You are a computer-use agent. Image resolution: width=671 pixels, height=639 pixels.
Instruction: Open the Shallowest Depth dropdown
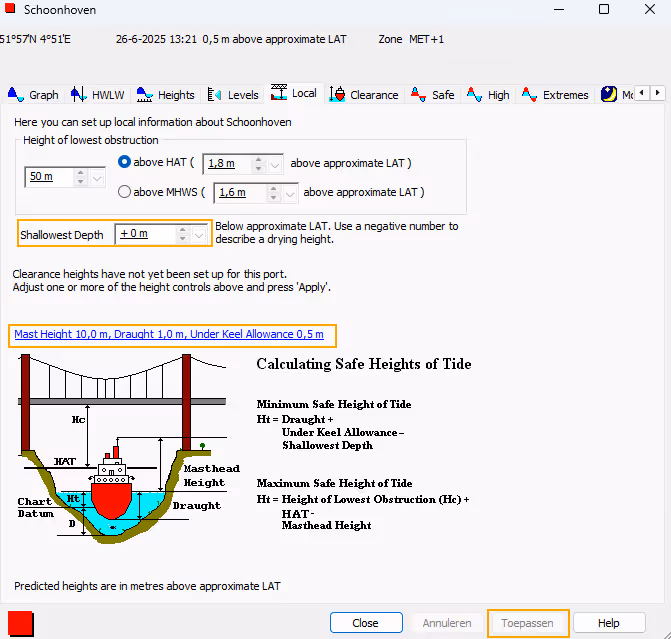pyautogui.click(x=199, y=235)
